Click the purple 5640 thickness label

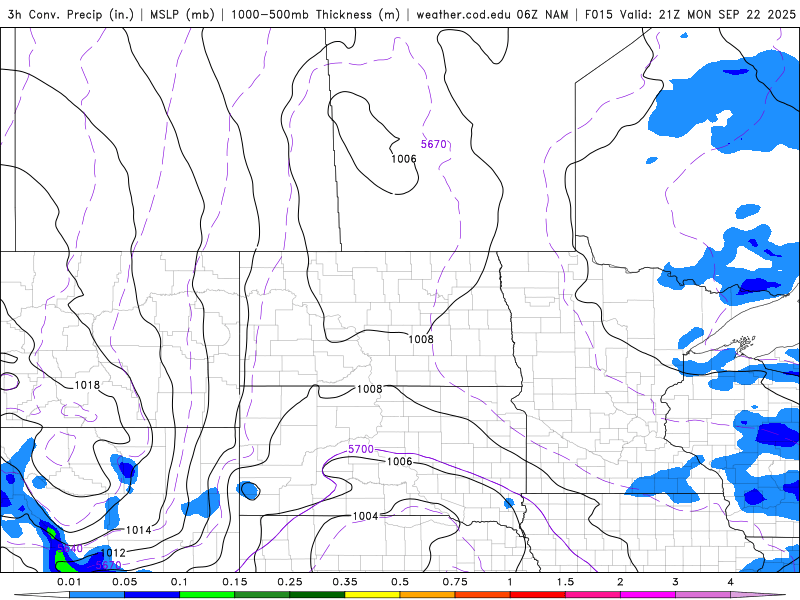(x=69, y=549)
